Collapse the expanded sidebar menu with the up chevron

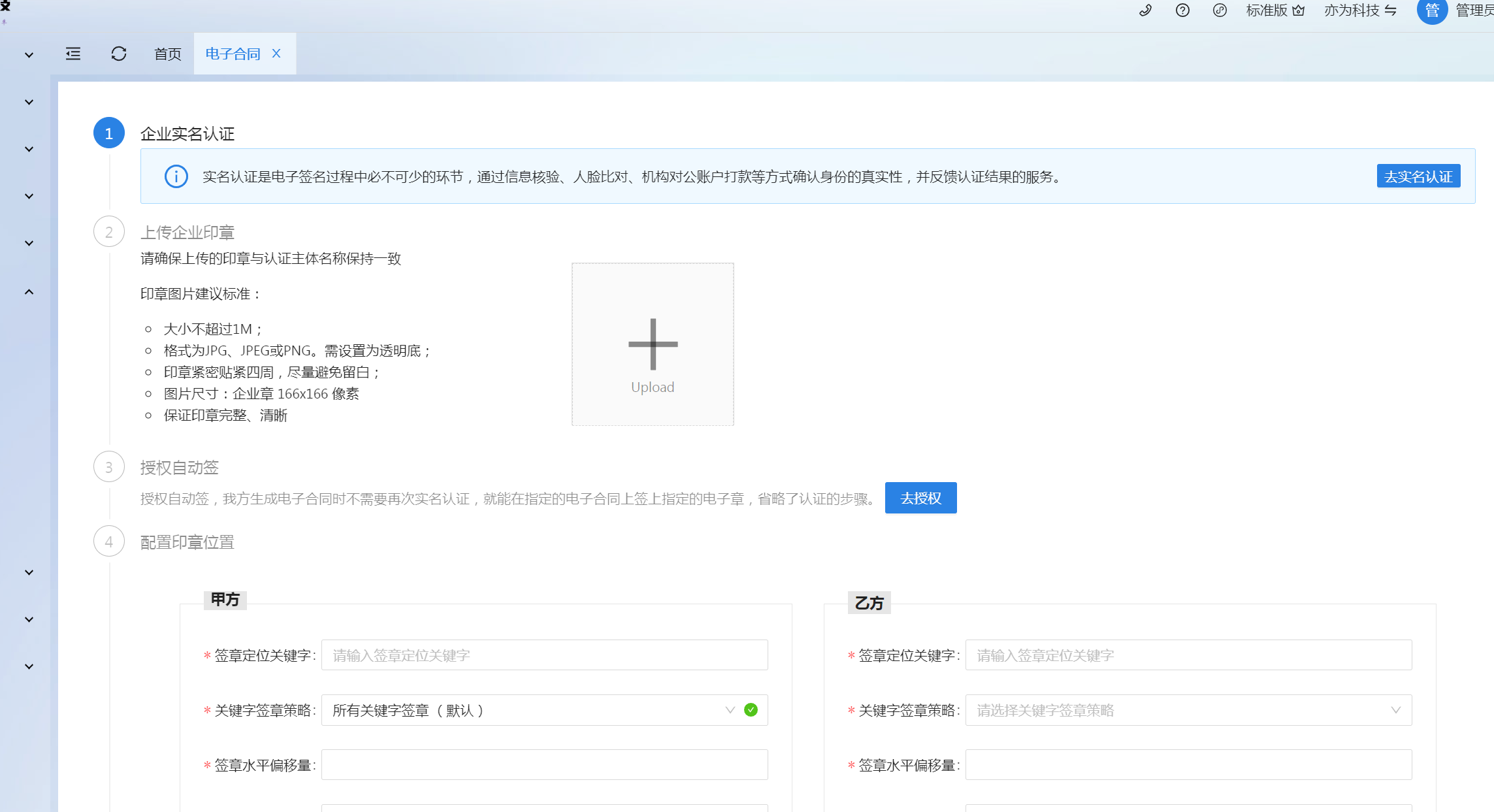pyautogui.click(x=29, y=292)
